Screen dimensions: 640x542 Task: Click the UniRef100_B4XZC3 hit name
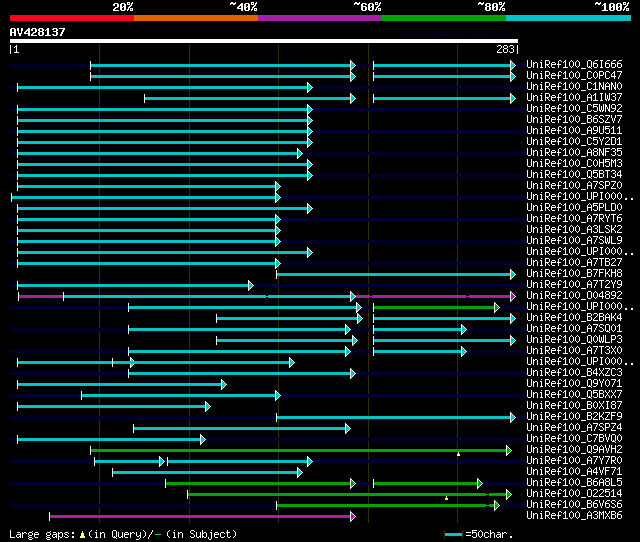(574, 373)
